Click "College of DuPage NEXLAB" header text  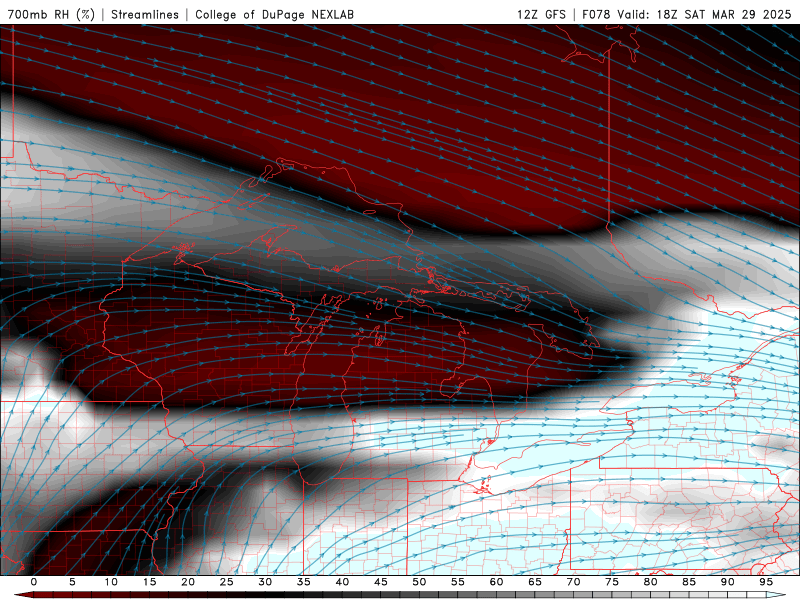(x=274, y=14)
